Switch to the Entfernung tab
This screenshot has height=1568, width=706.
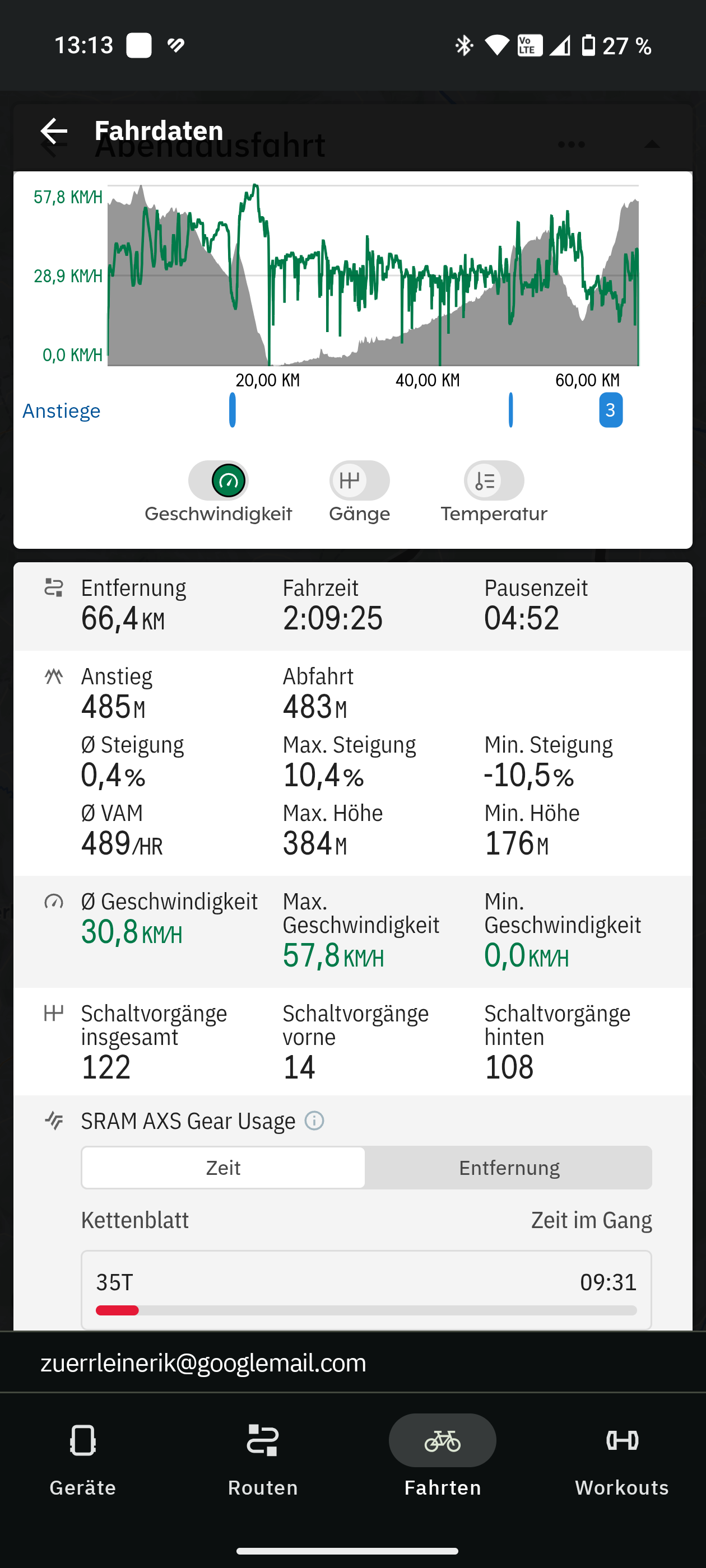[509, 1168]
